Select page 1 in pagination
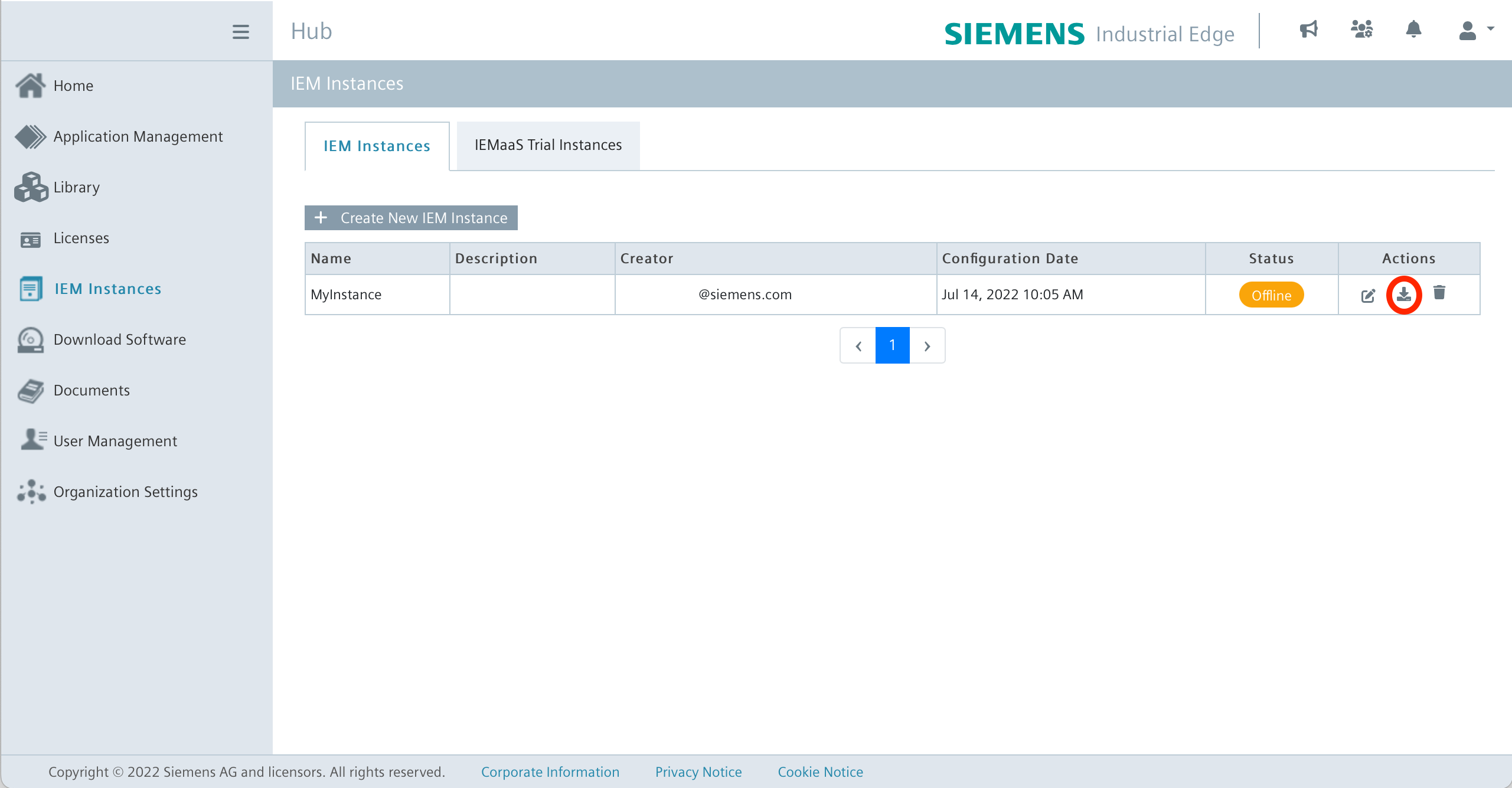This screenshot has height=788, width=1512. 892,345
